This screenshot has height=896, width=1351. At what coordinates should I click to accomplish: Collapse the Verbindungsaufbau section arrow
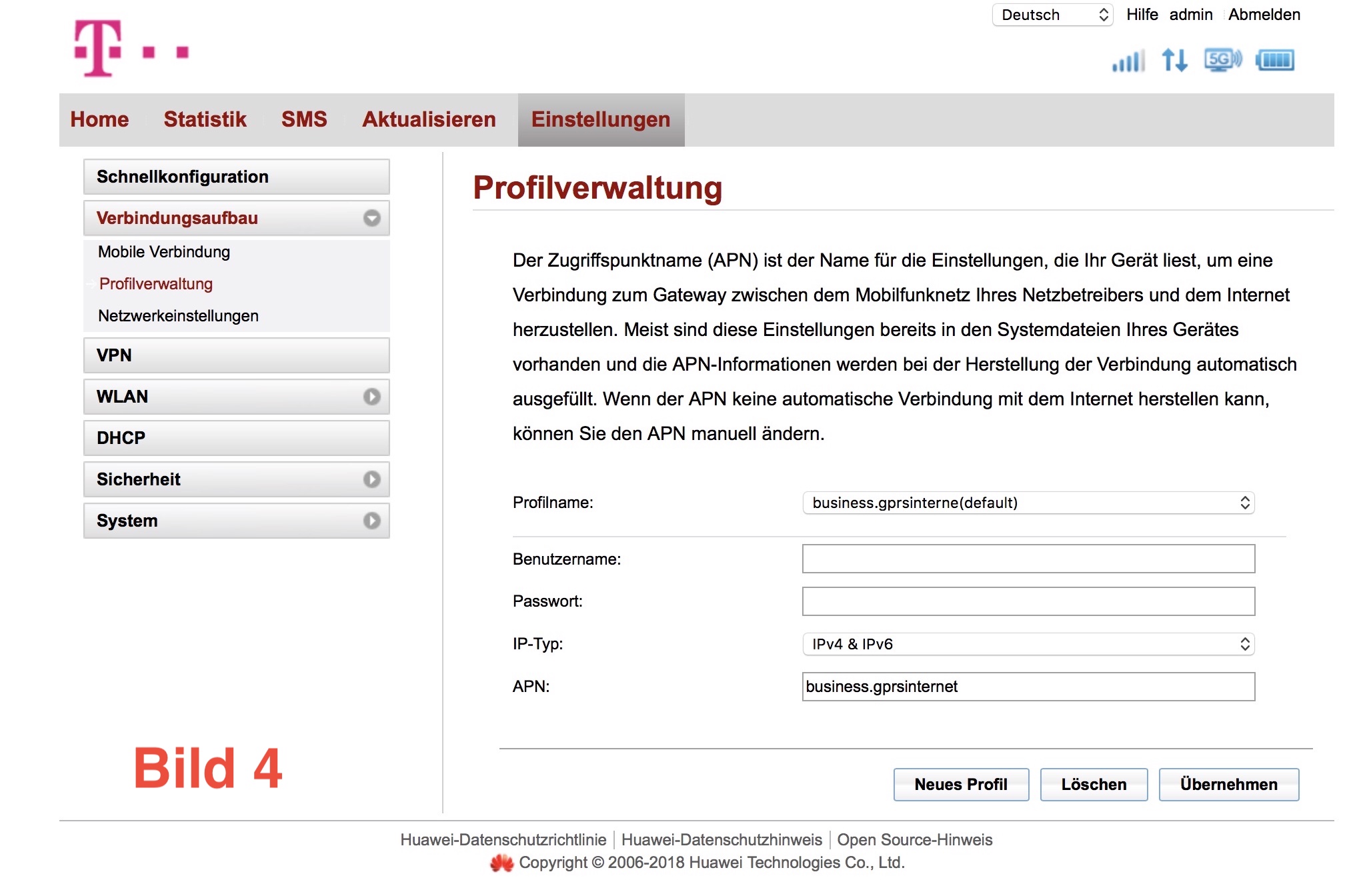pyautogui.click(x=372, y=218)
